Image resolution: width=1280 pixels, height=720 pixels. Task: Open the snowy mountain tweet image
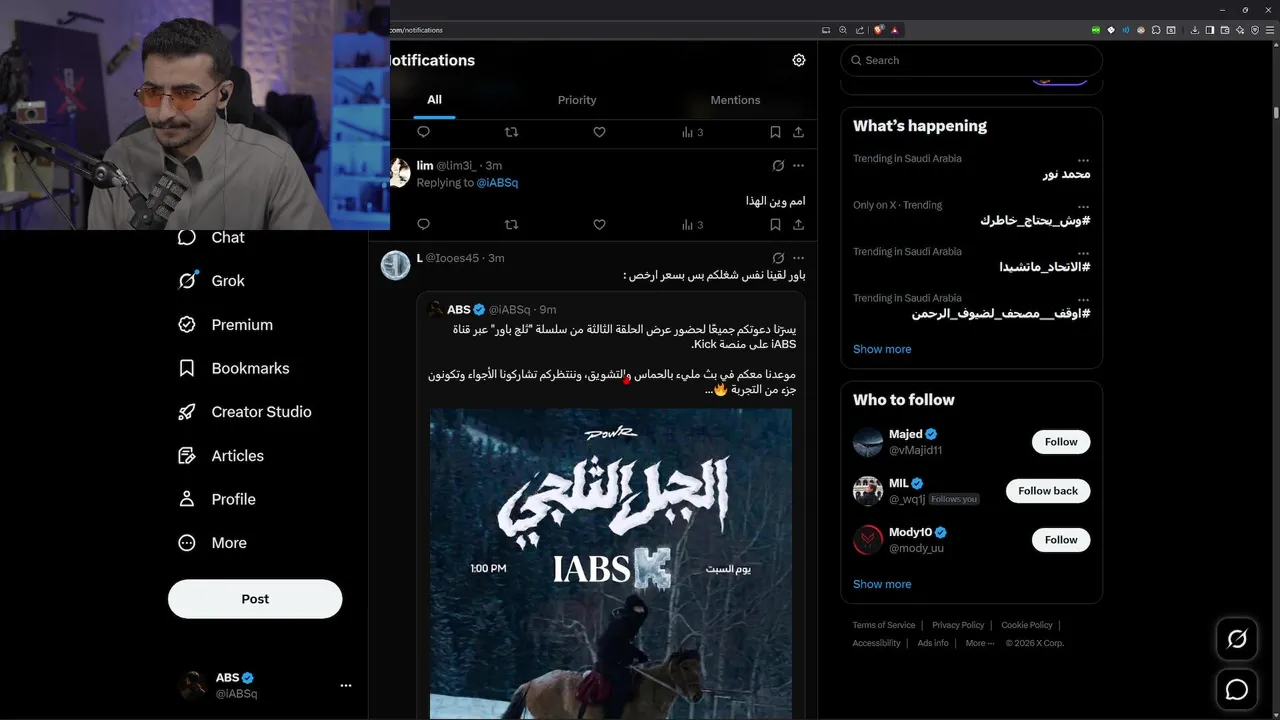(x=611, y=564)
